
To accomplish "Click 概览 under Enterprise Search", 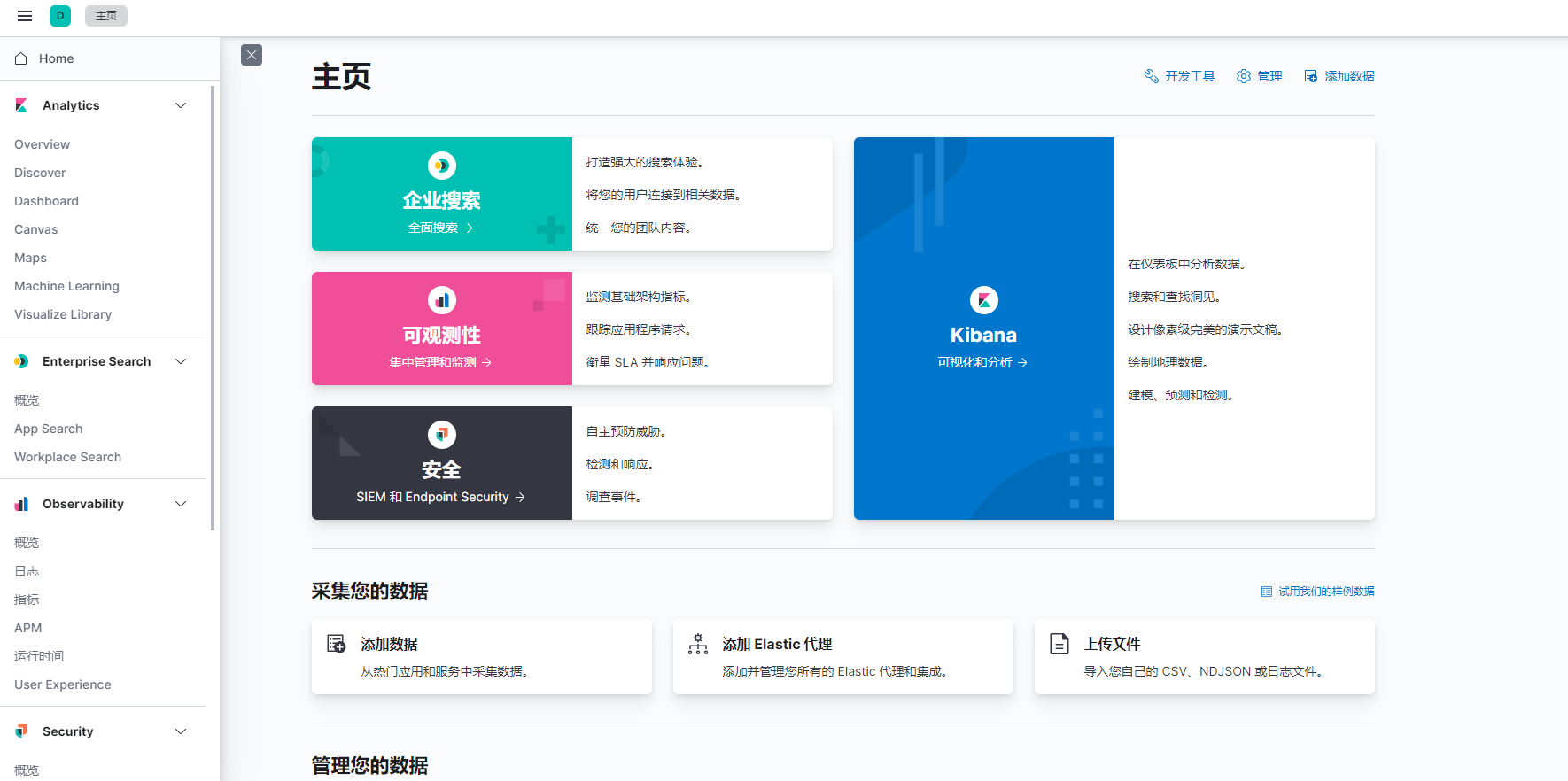I will coord(27,400).
